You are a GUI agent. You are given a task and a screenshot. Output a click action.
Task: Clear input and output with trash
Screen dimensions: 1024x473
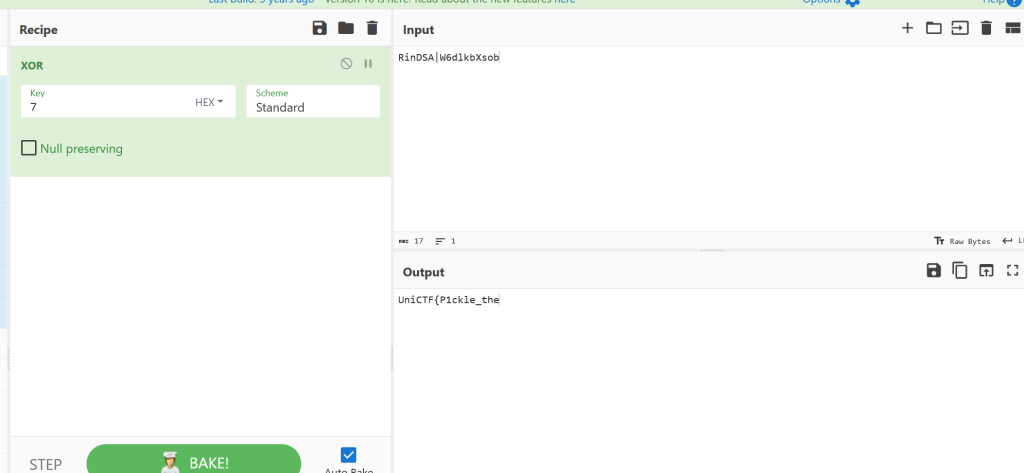pos(986,28)
